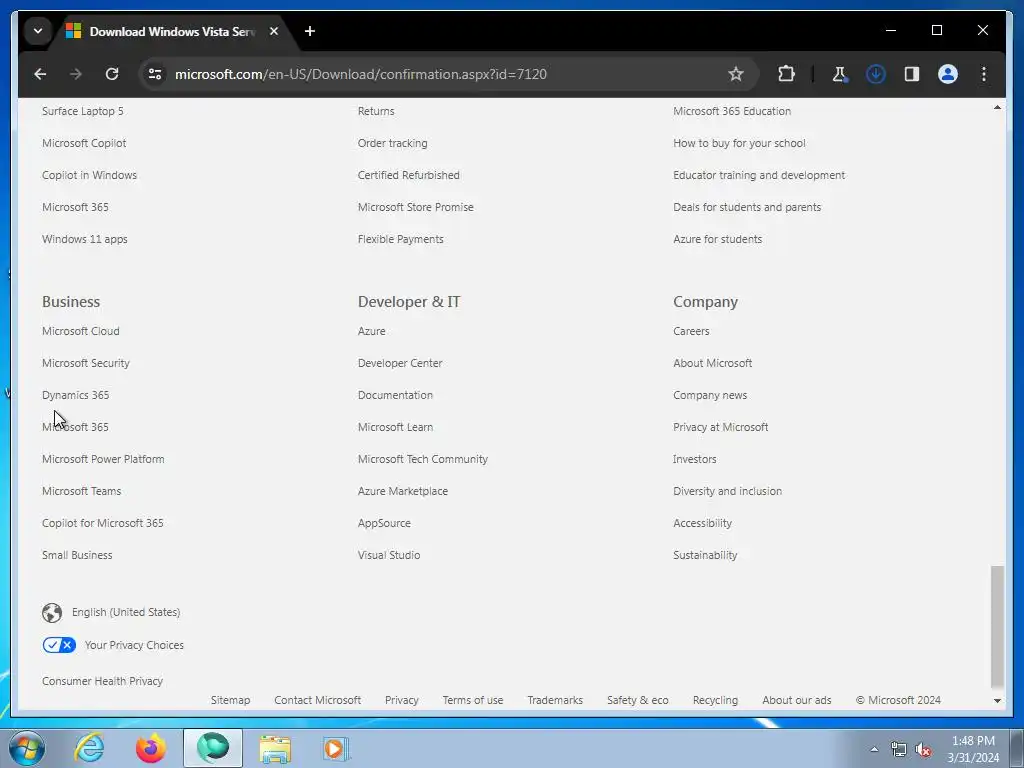Open the Consumer Health Privacy link

(103, 681)
